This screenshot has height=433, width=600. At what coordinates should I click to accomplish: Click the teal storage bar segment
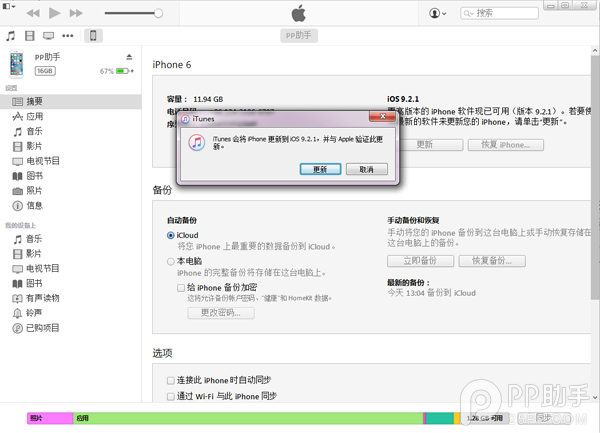point(440,418)
